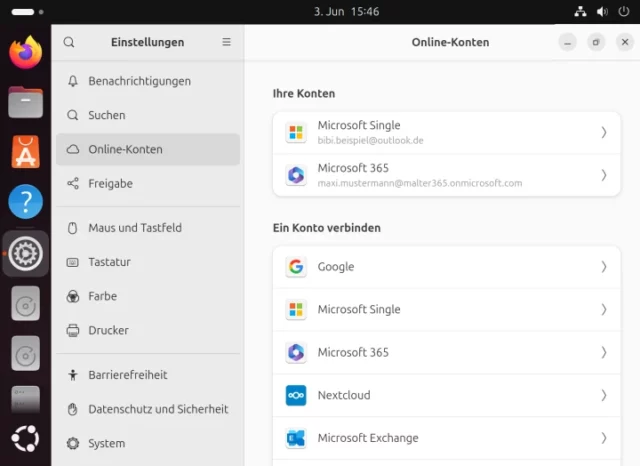640x466 pixels.
Task: Click the Nextcloud logo icon
Action: (296, 395)
